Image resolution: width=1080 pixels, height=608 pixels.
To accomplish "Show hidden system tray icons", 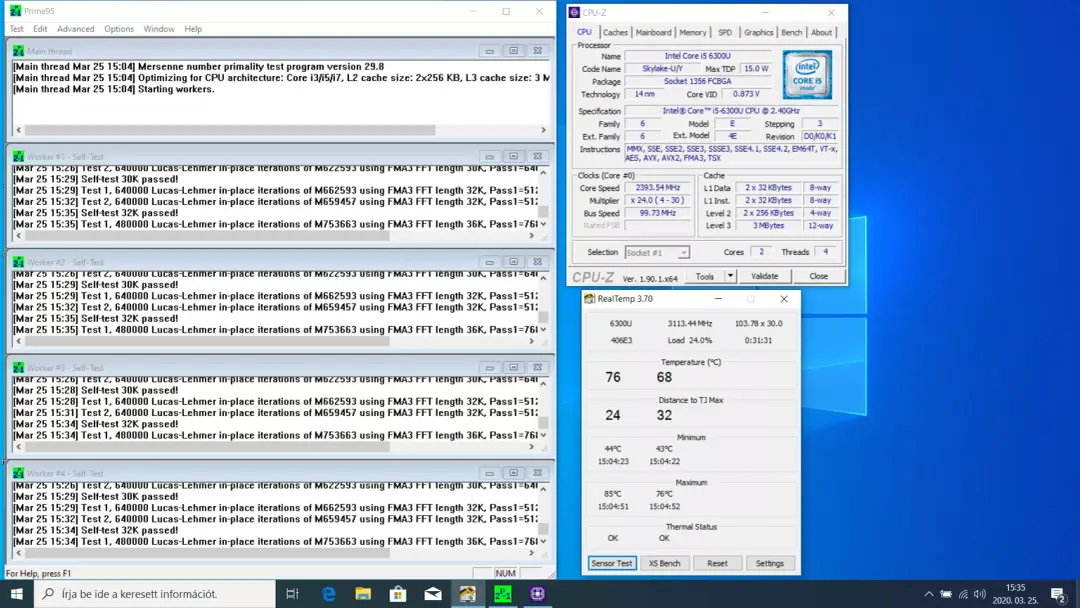I will tap(929, 594).
